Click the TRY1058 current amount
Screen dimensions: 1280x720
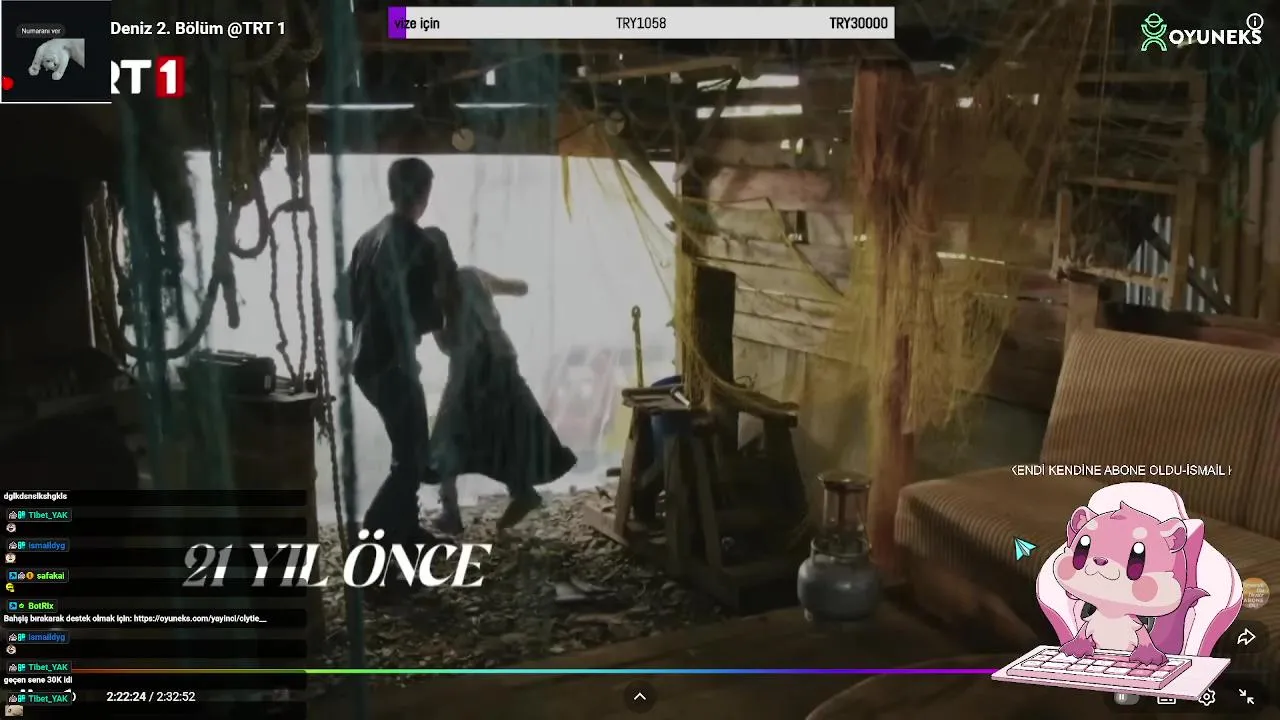coord(641,23)
